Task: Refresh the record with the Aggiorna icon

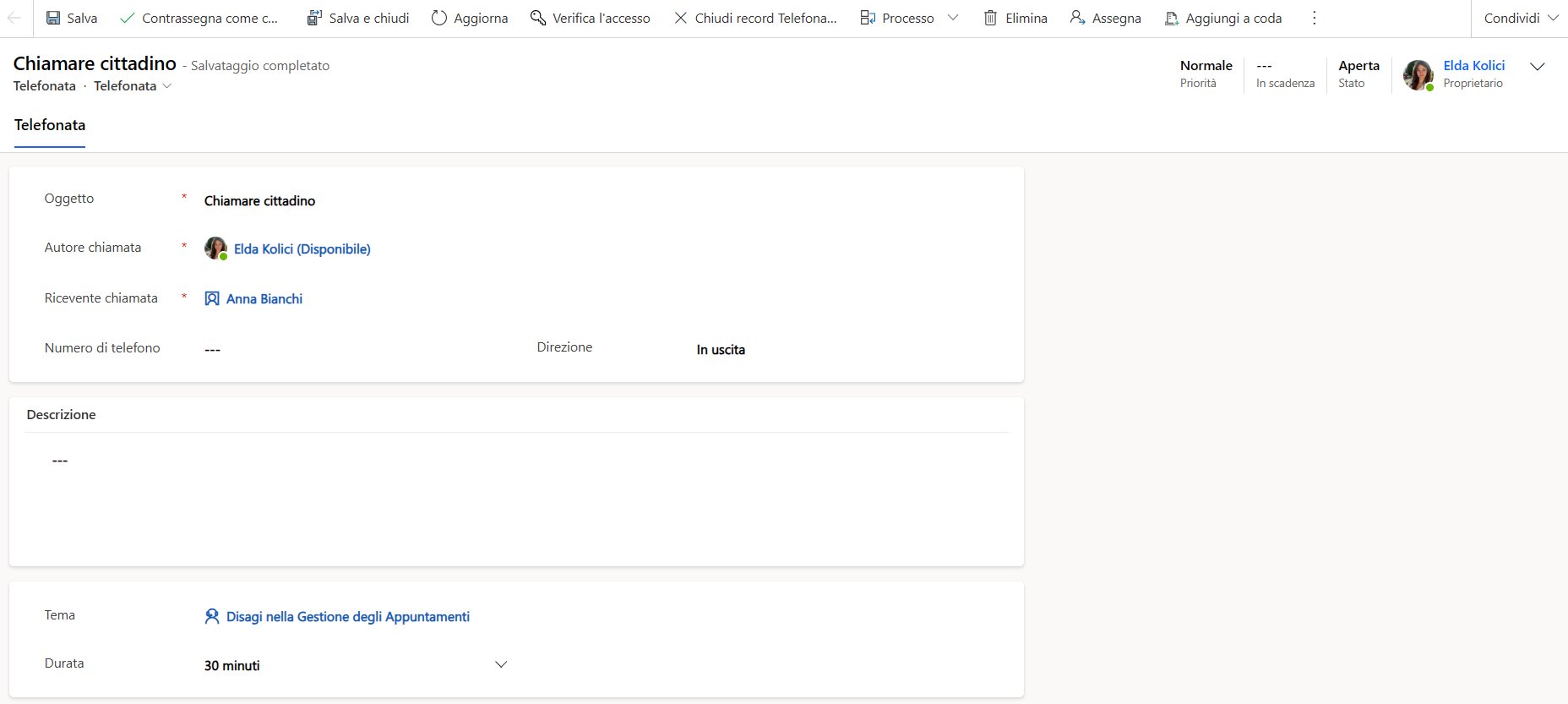Action: tap(439, 18)
